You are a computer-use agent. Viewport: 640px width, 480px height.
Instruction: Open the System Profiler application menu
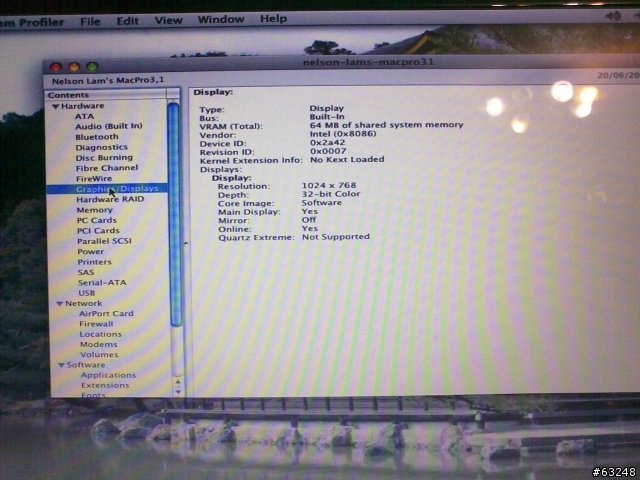pyautogui.click(x=32, y=22)
